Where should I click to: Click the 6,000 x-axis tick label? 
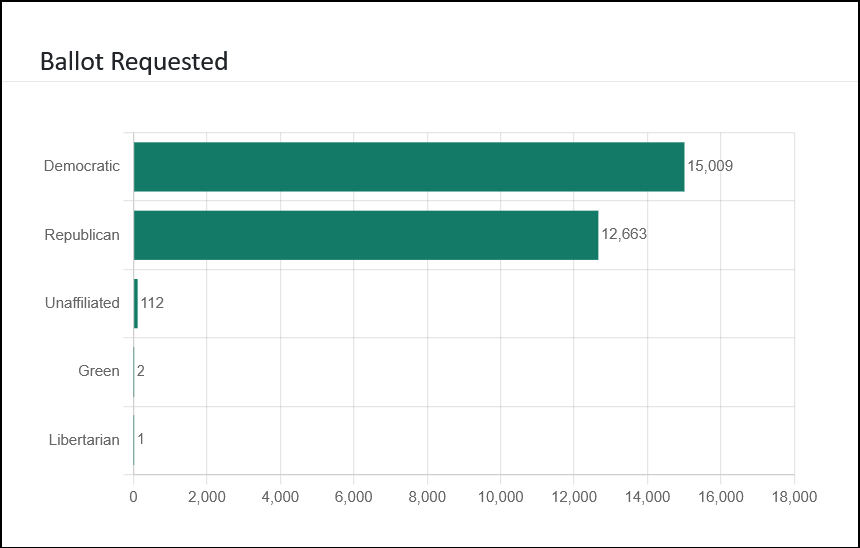click(x=353, y=496)
